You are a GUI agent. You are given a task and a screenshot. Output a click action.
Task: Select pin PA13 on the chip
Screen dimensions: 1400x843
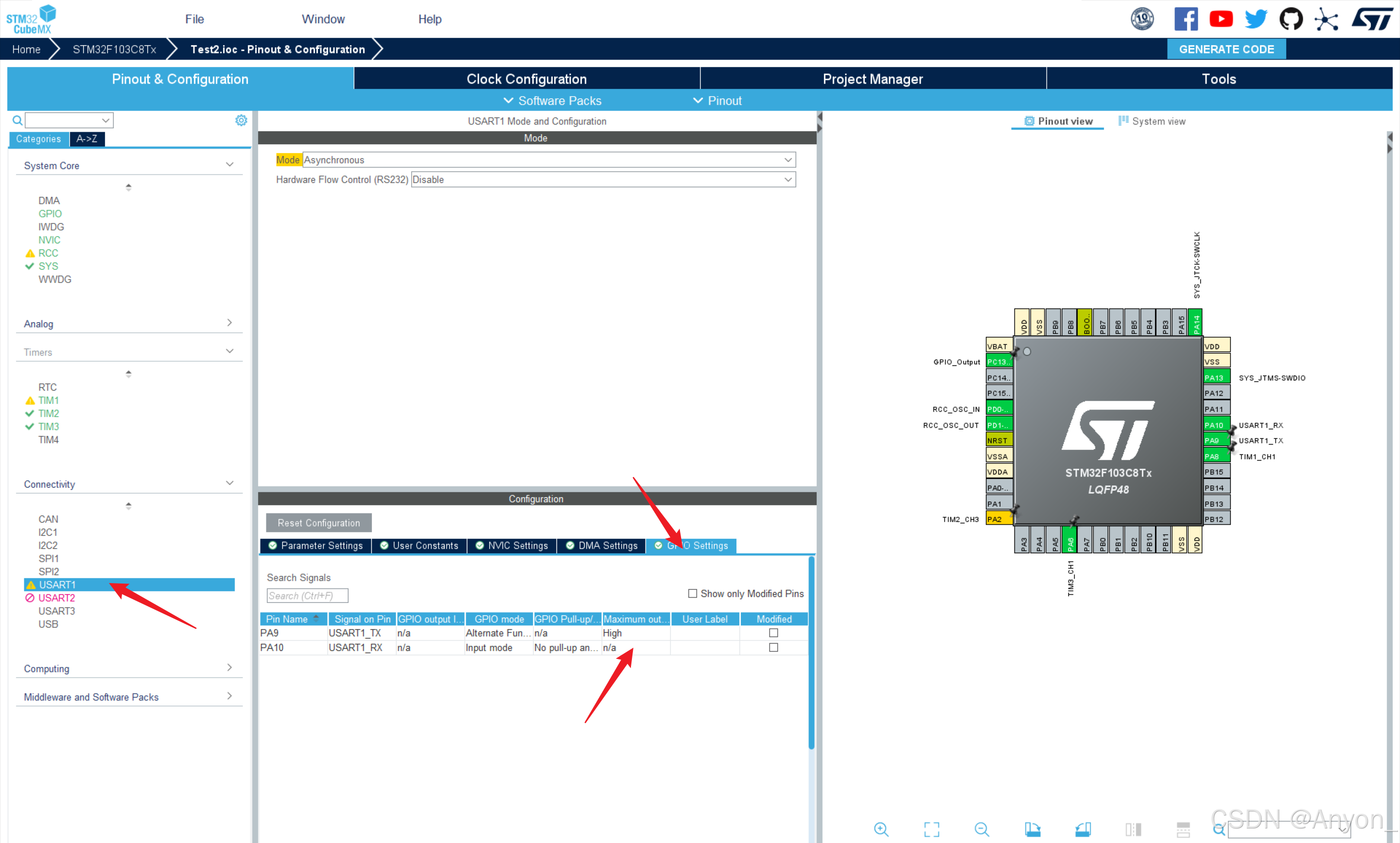pyautogui.click(x=1216, y=377)
